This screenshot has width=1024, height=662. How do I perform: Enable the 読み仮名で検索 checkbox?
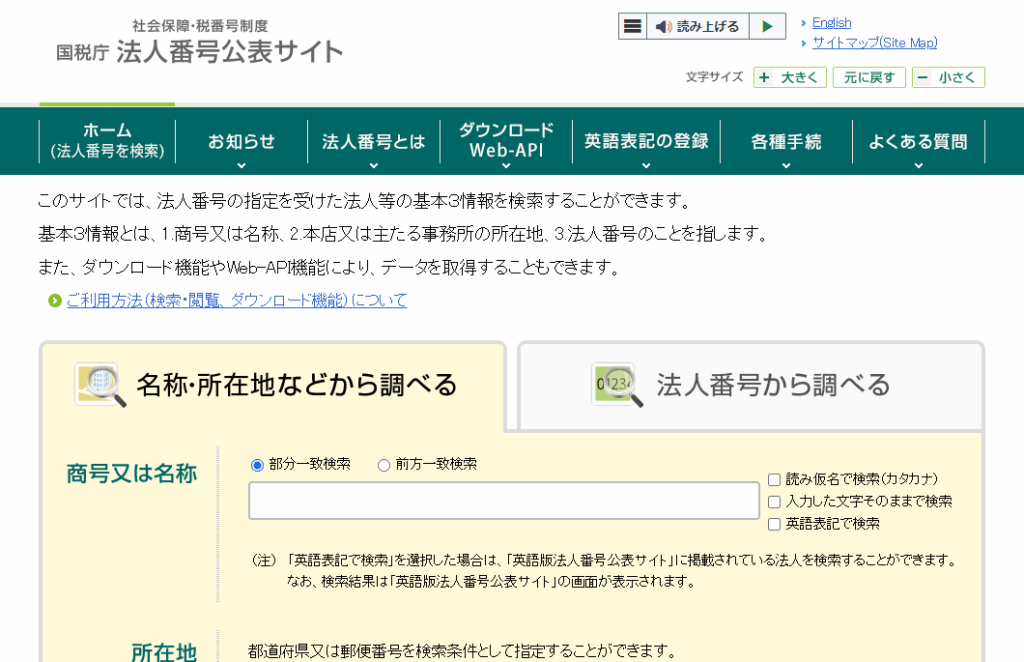coord(774,480)
